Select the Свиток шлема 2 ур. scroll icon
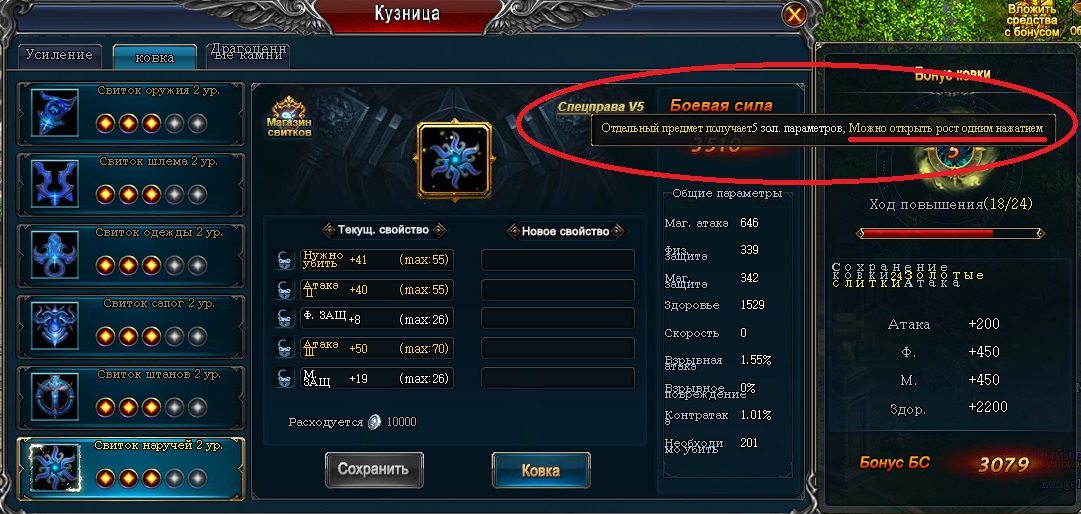Viewport: 1081px width, 514px height. [x=55, y=184]
